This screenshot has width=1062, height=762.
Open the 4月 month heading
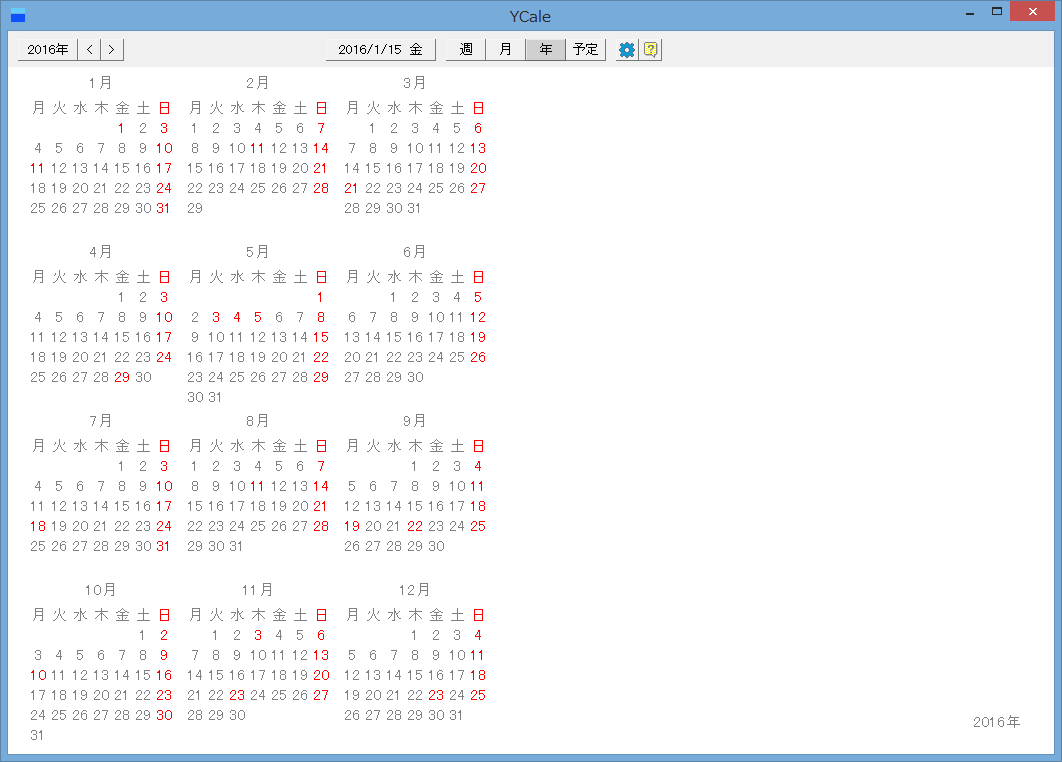(100, 252)
